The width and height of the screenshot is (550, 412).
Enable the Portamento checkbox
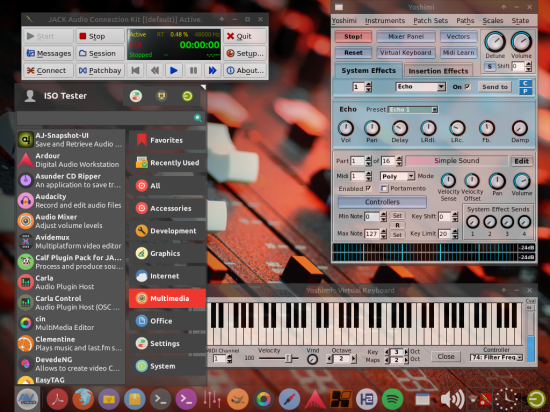pyautogui.click(x=384, y=189)
